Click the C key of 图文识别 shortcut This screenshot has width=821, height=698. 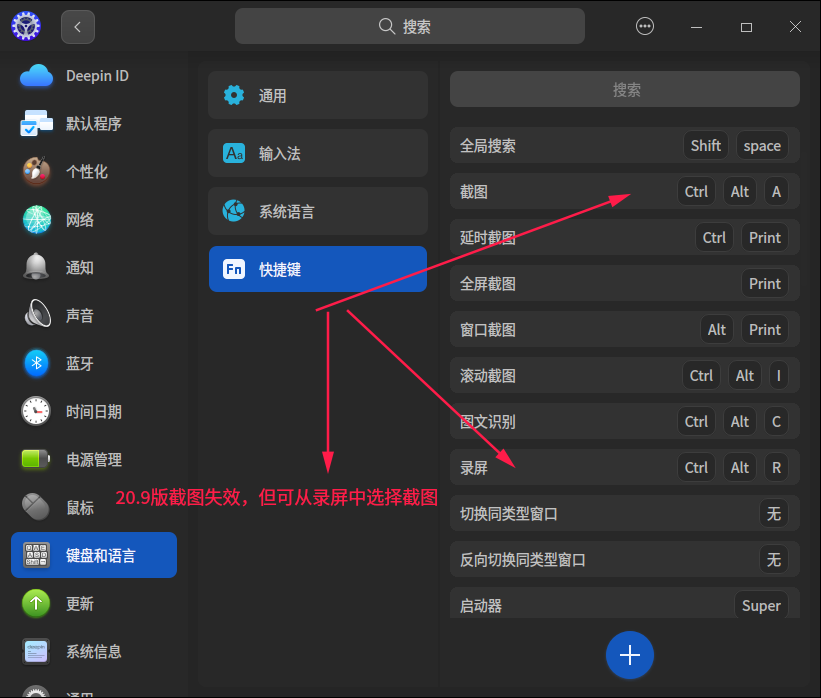[x=776, y=422]
